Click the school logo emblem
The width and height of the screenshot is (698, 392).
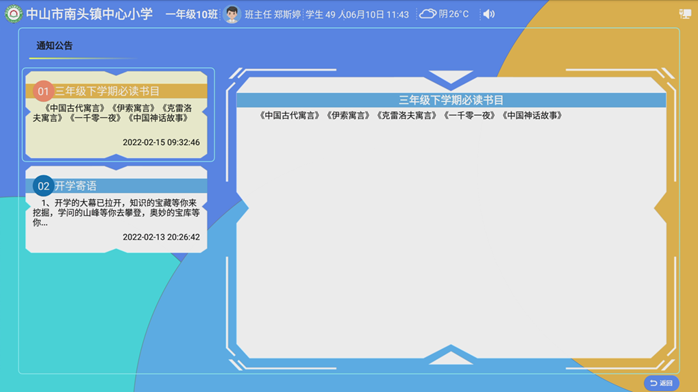click(x=13, y=14)
